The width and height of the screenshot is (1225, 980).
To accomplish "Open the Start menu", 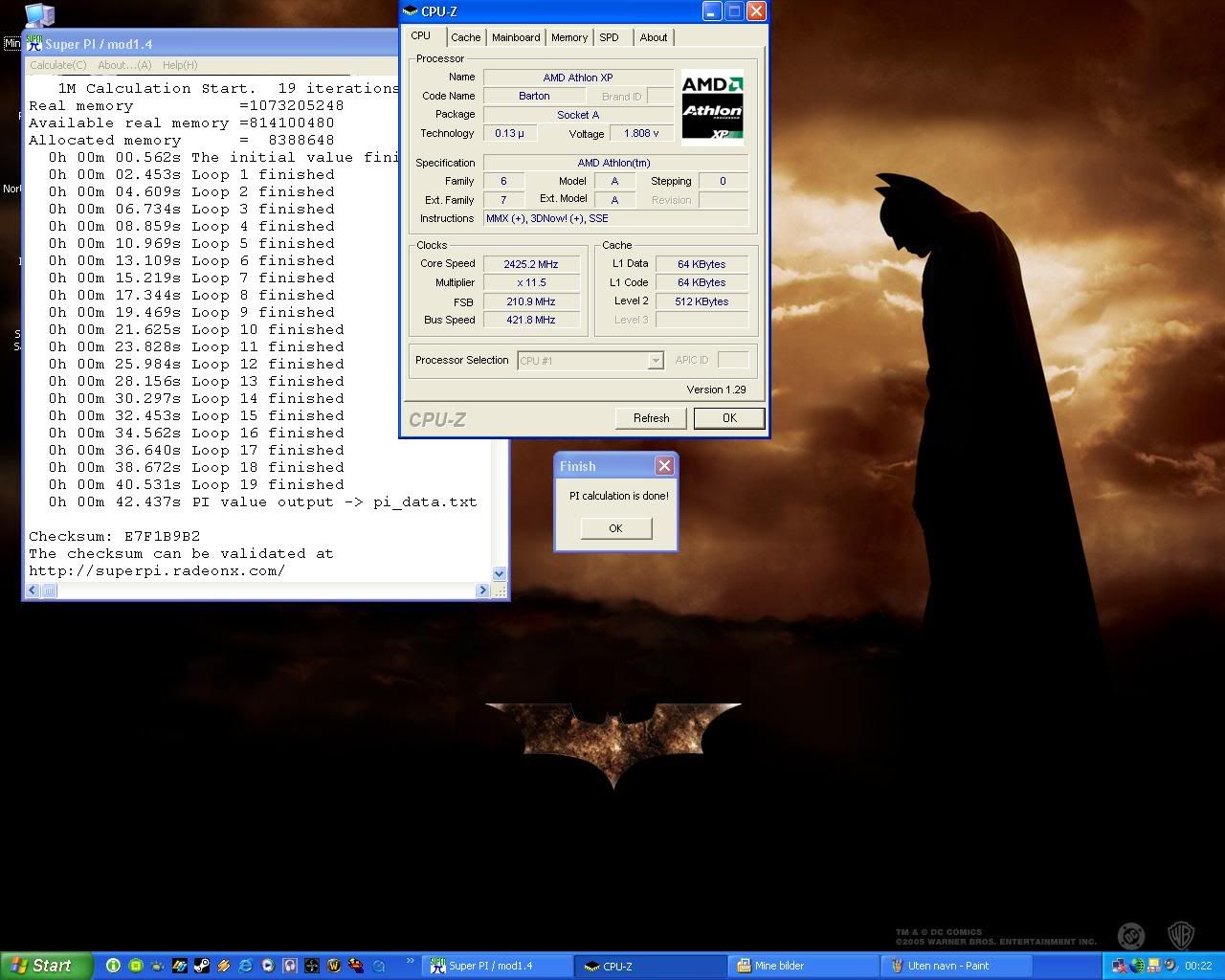I will (47, 966).
